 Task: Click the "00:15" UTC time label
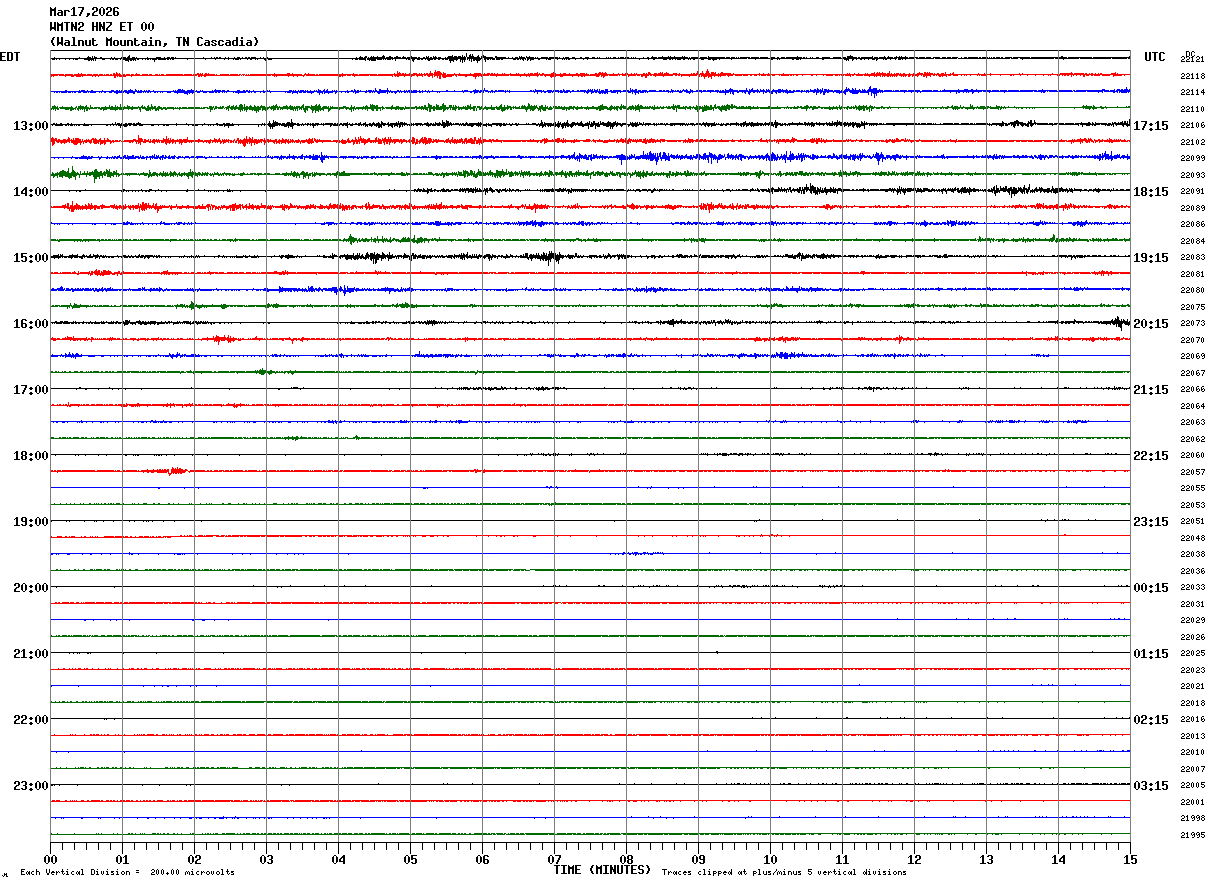1151,588
